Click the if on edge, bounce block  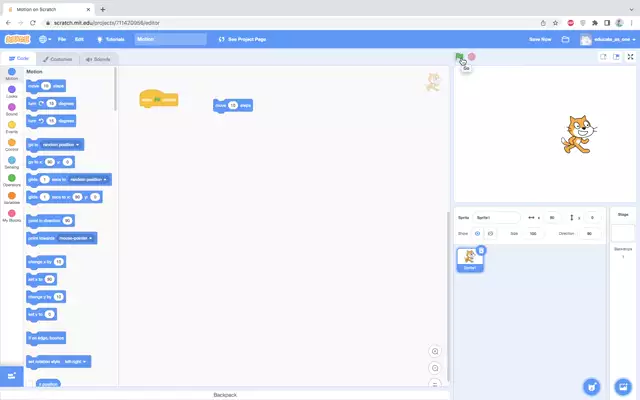46,338
